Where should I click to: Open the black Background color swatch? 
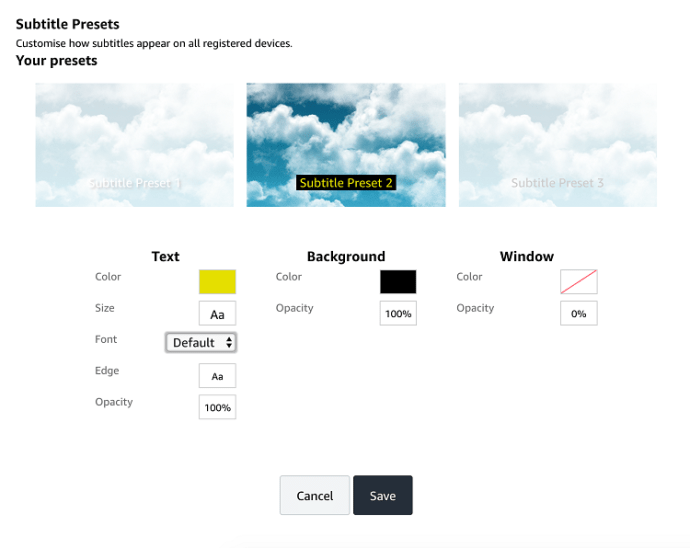coord(398,282)
